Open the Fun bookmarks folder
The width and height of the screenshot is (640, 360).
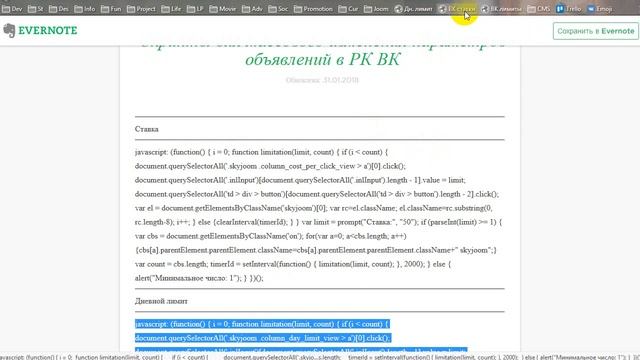(111, 9)
